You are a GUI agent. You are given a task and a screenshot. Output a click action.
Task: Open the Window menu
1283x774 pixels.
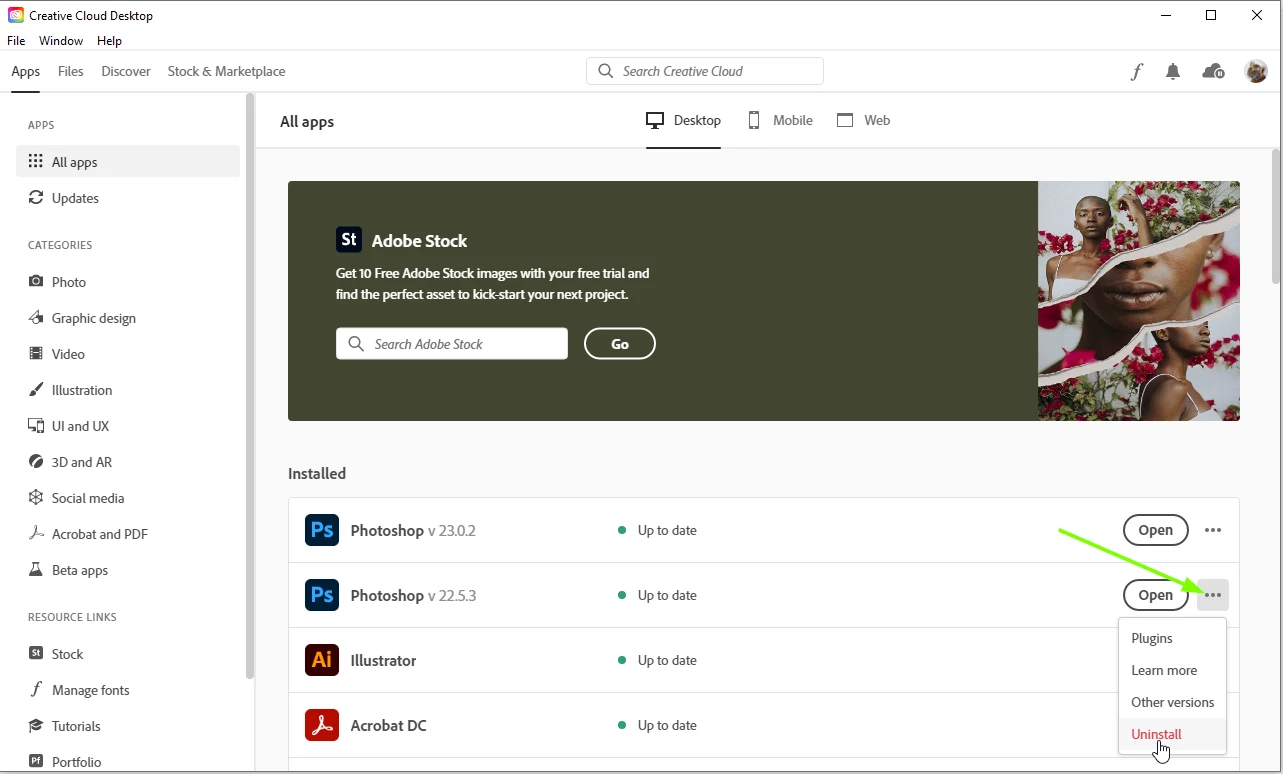click(61, 41)
